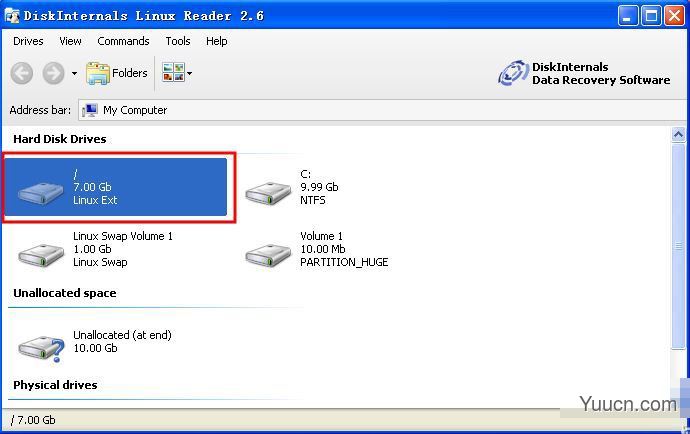Click the view mode thumbnails icon
690x434 pixels.
tap(173, 73)
